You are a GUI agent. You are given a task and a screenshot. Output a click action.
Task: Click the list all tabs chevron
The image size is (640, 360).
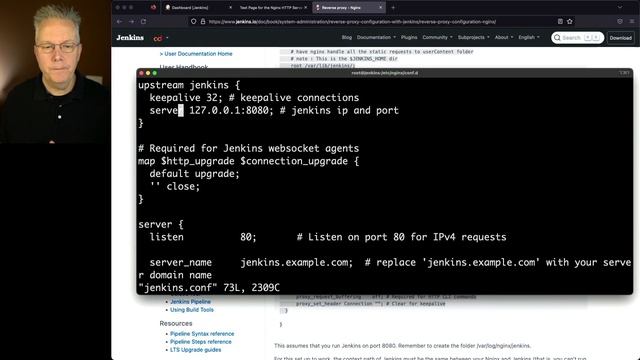(x=620, y=7)
